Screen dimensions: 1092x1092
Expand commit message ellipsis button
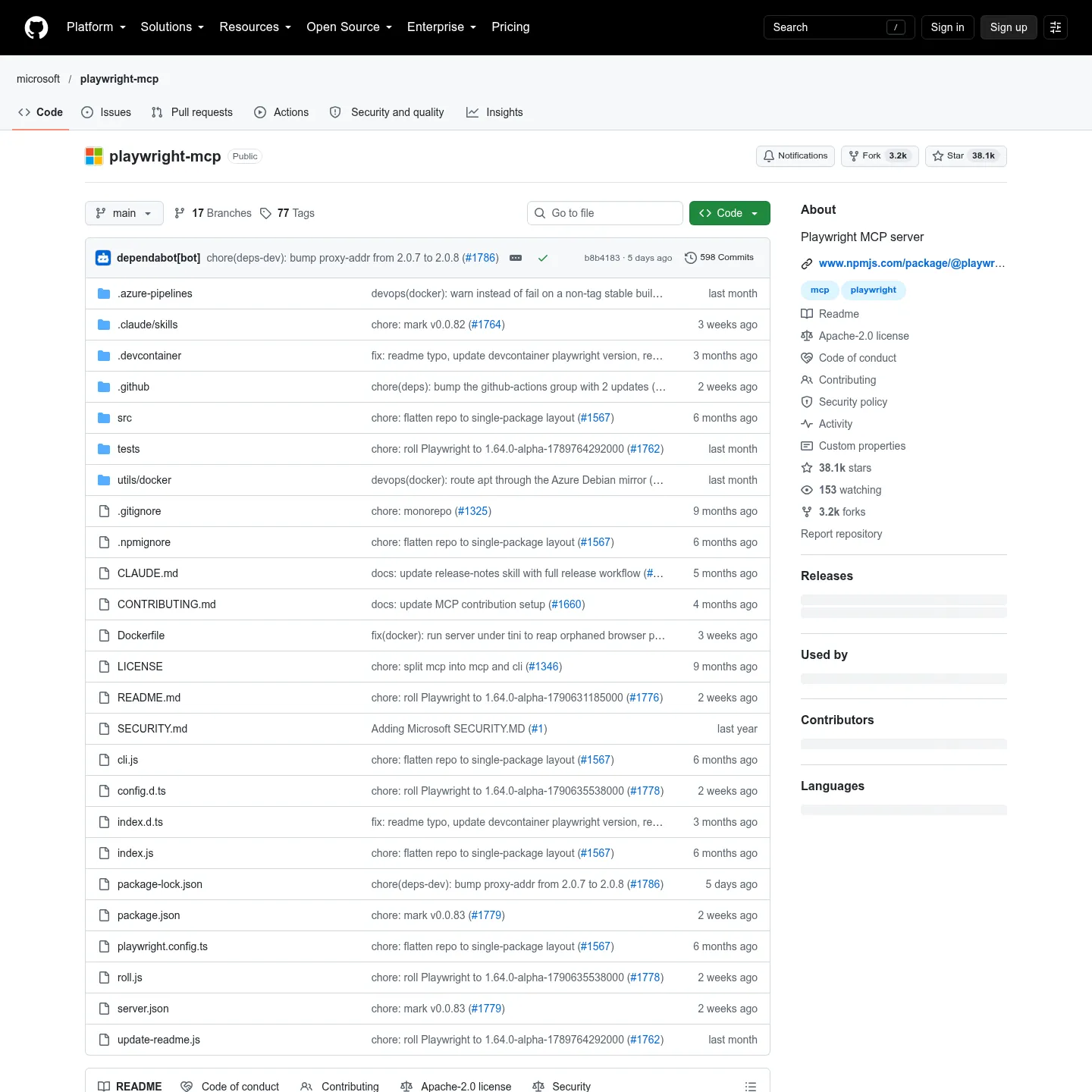[x=516, y=258]
